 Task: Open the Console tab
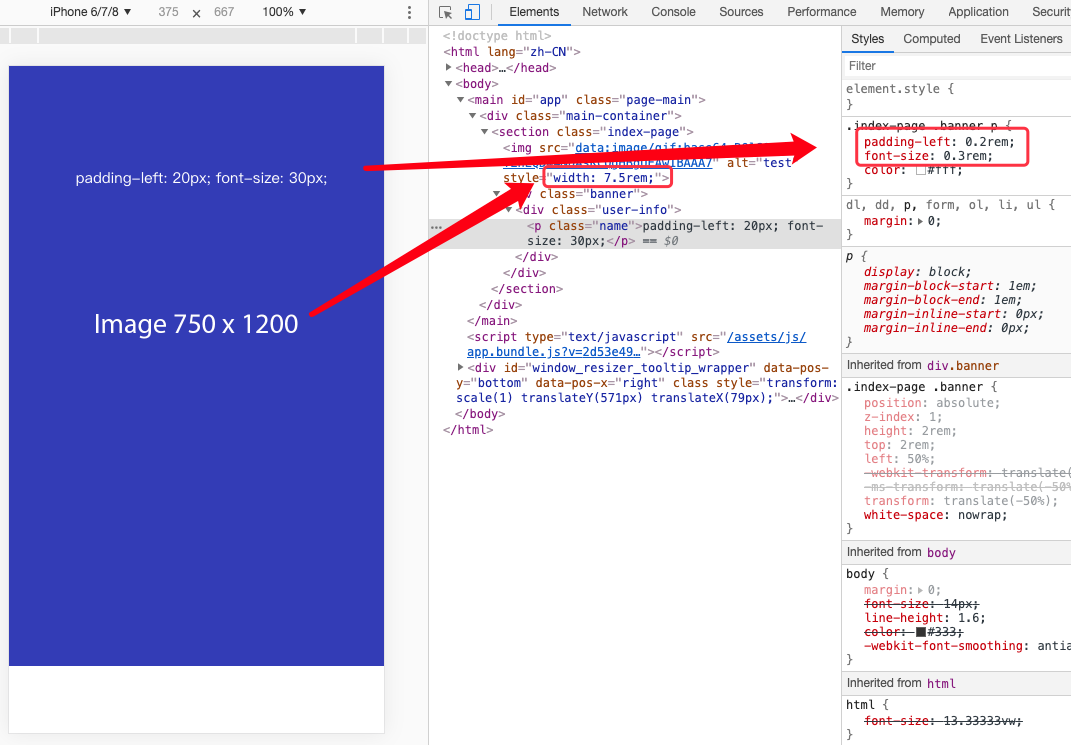[673, 12]
